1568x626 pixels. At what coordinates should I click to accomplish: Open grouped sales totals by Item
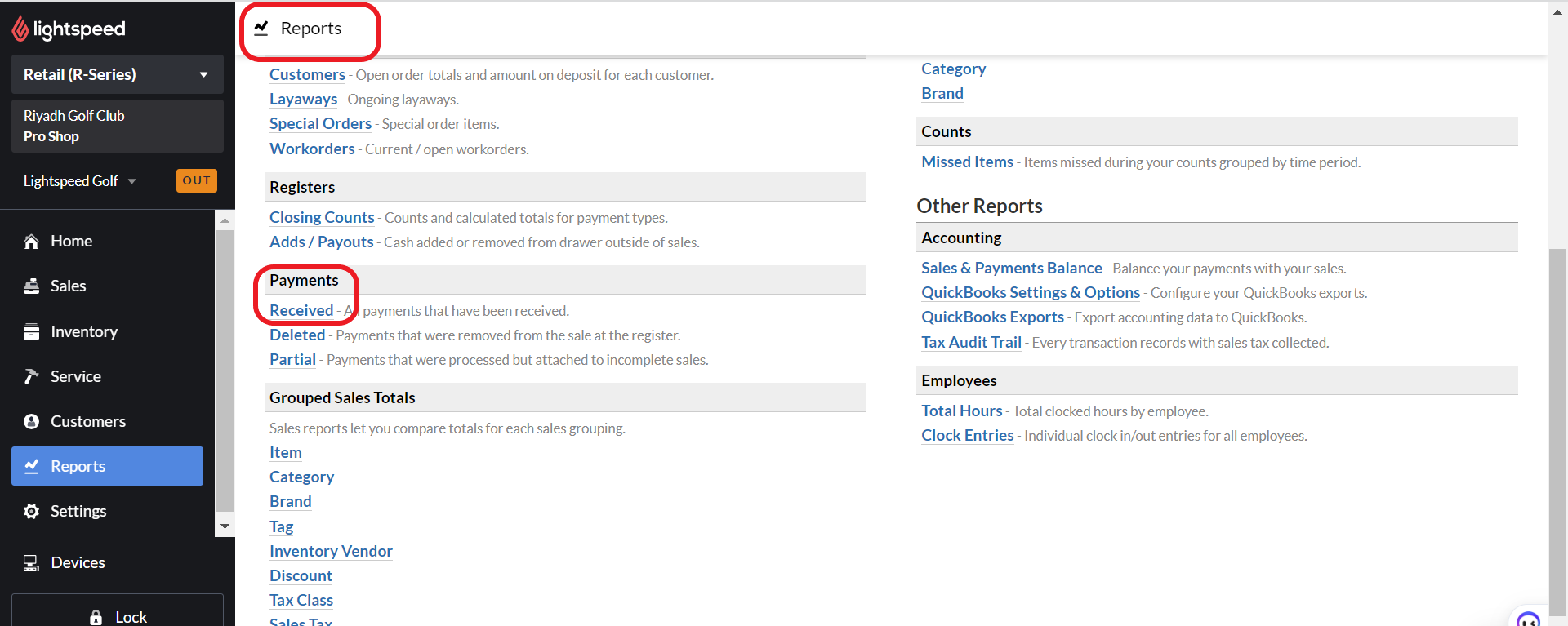tap(286, 452)
